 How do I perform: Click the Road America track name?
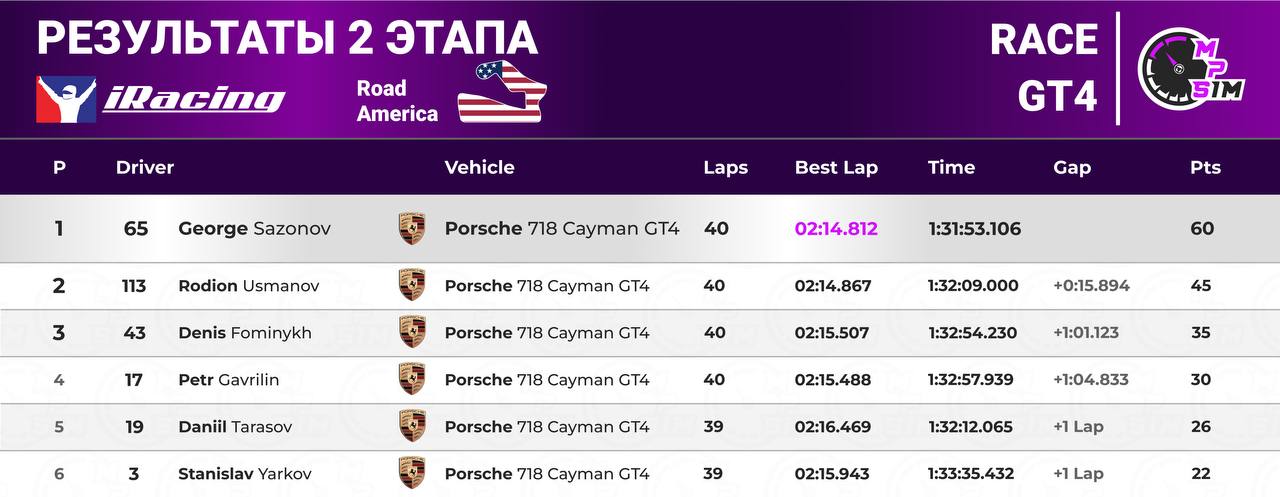tap(397, 100)
